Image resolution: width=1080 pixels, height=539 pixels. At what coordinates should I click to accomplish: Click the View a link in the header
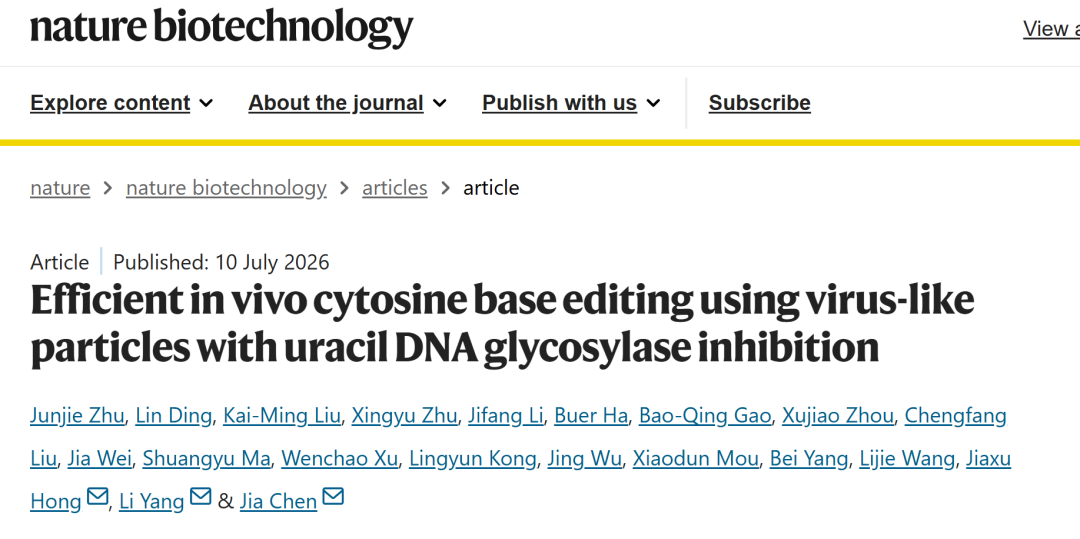coord(1051,29)
